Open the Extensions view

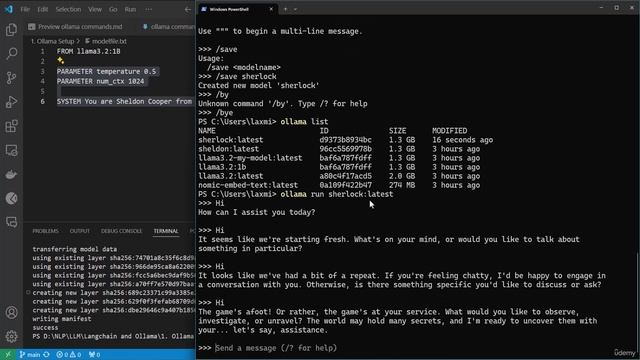[x=11, y=126]
